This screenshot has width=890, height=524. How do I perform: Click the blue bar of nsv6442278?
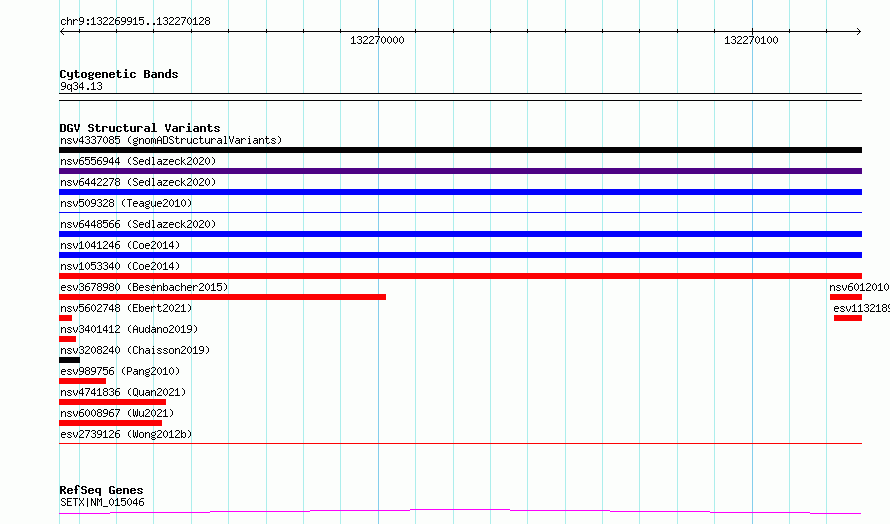(x=460, y=192)
